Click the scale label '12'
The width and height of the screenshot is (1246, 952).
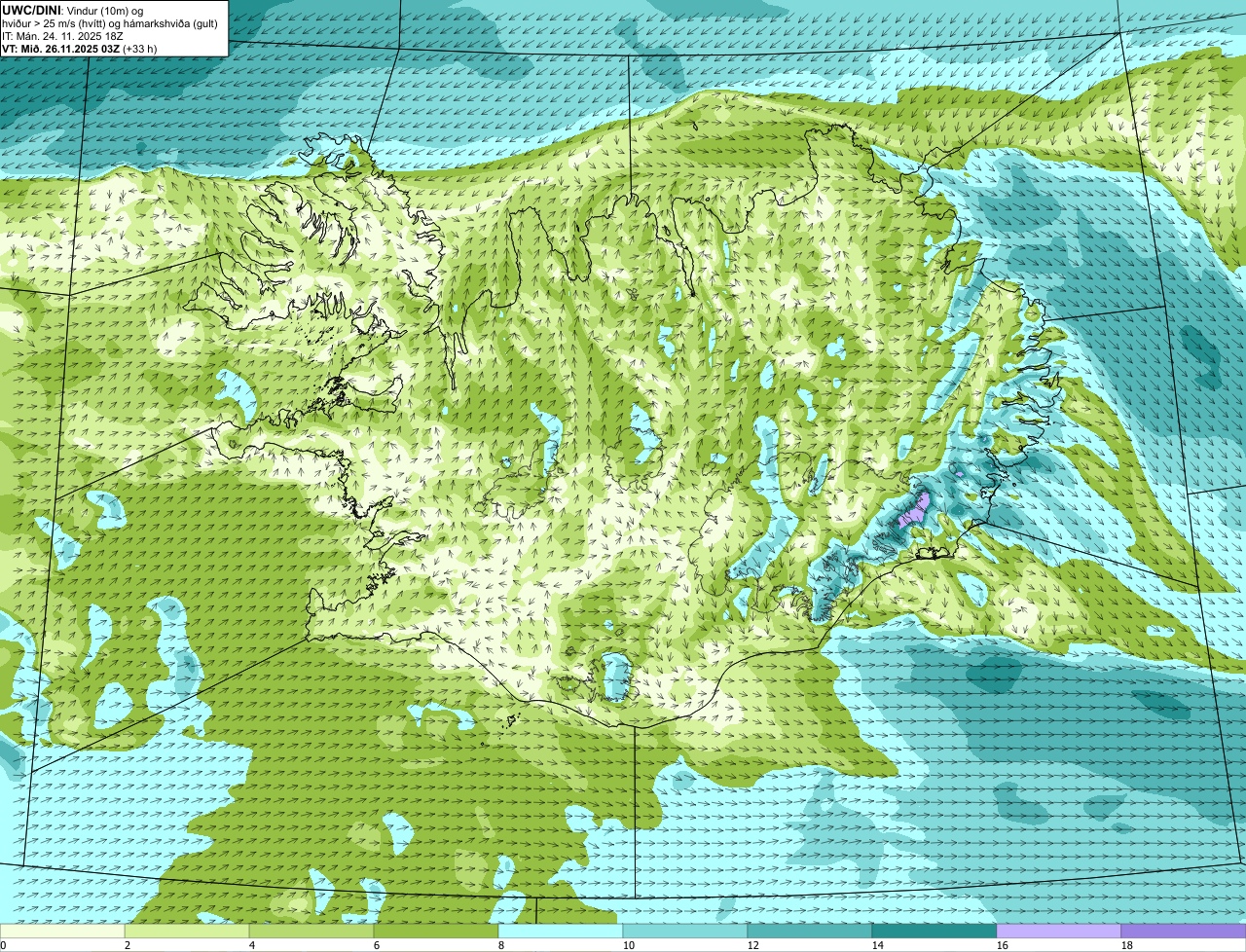tap(753, 945)
